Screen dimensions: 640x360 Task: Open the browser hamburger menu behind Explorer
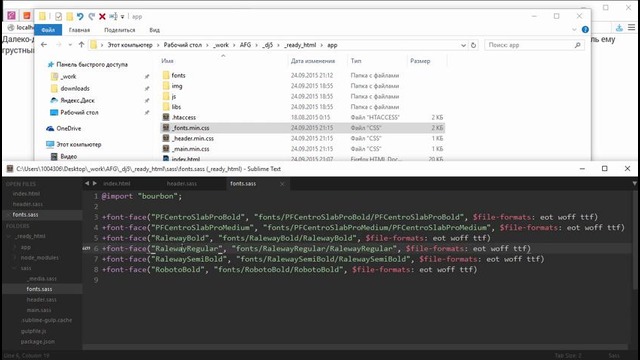pos(631,27)
